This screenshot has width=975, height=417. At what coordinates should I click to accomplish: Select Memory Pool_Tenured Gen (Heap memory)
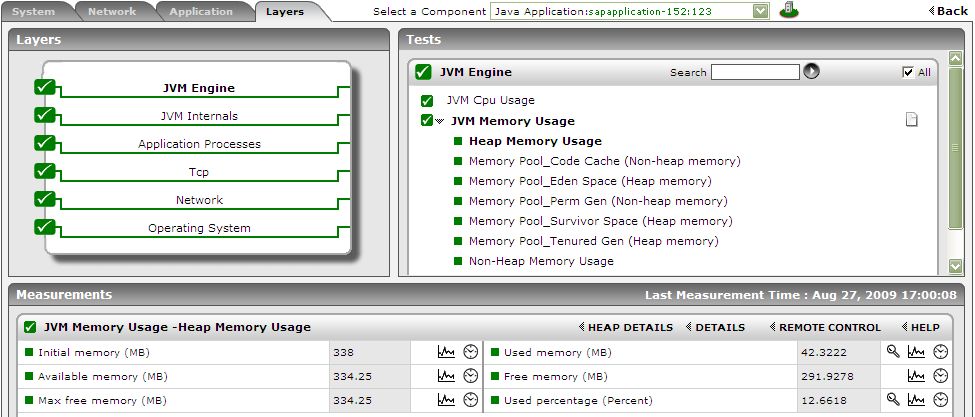click(x=593, y=241)
